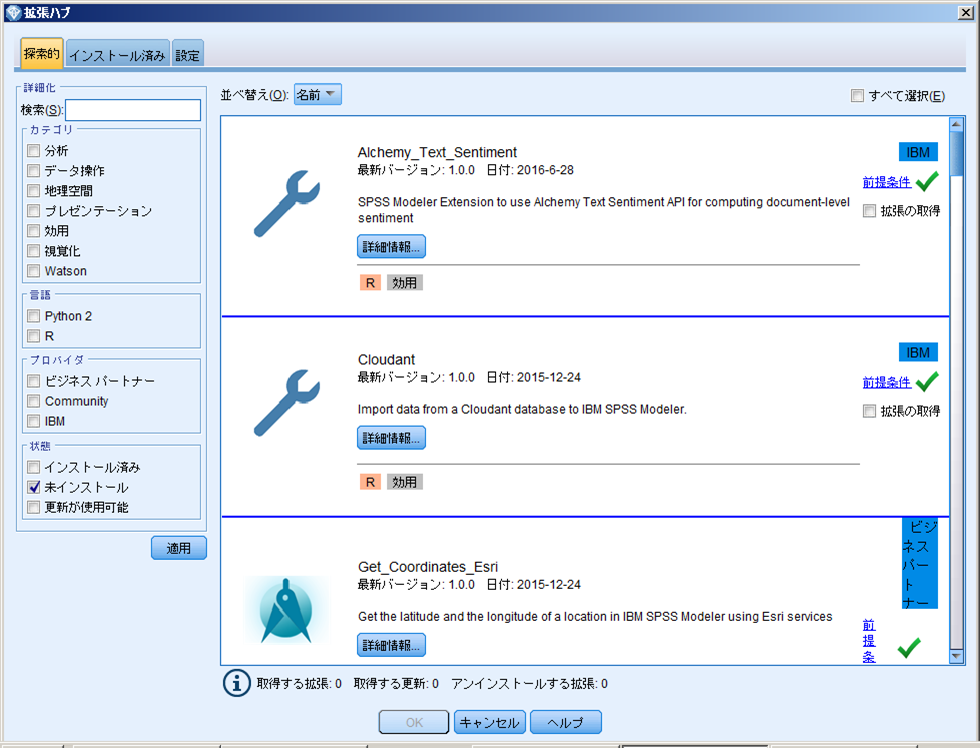Click the R tag under Alchemy_Text_Sentiment
The width and height of the screenshot is (980, 748).
coord(370,283)
